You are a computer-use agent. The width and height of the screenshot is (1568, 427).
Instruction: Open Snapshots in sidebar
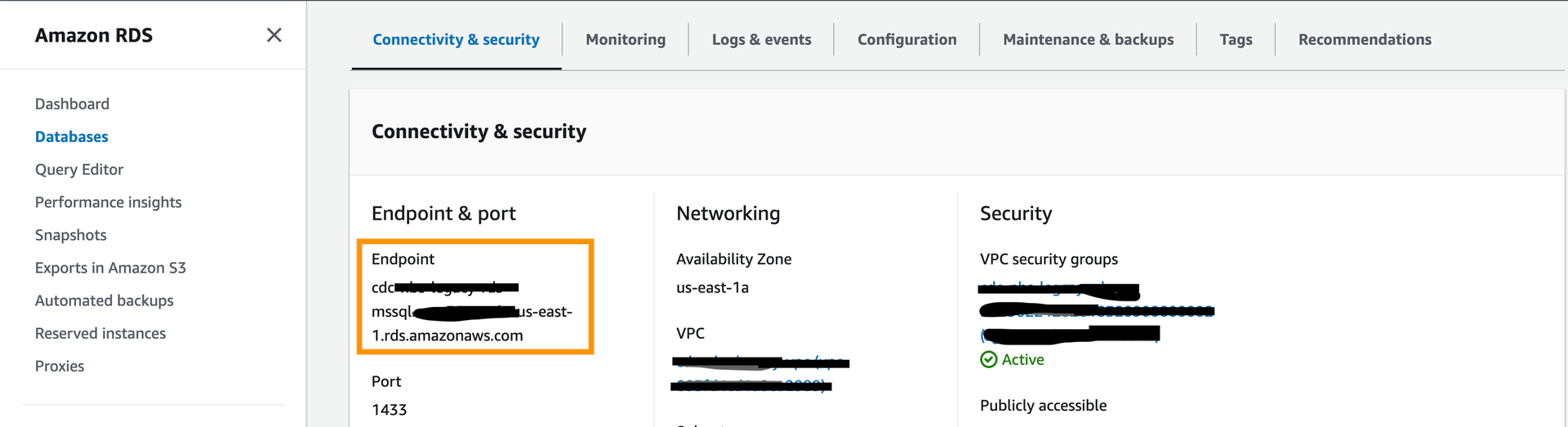[x=70, y=235]
